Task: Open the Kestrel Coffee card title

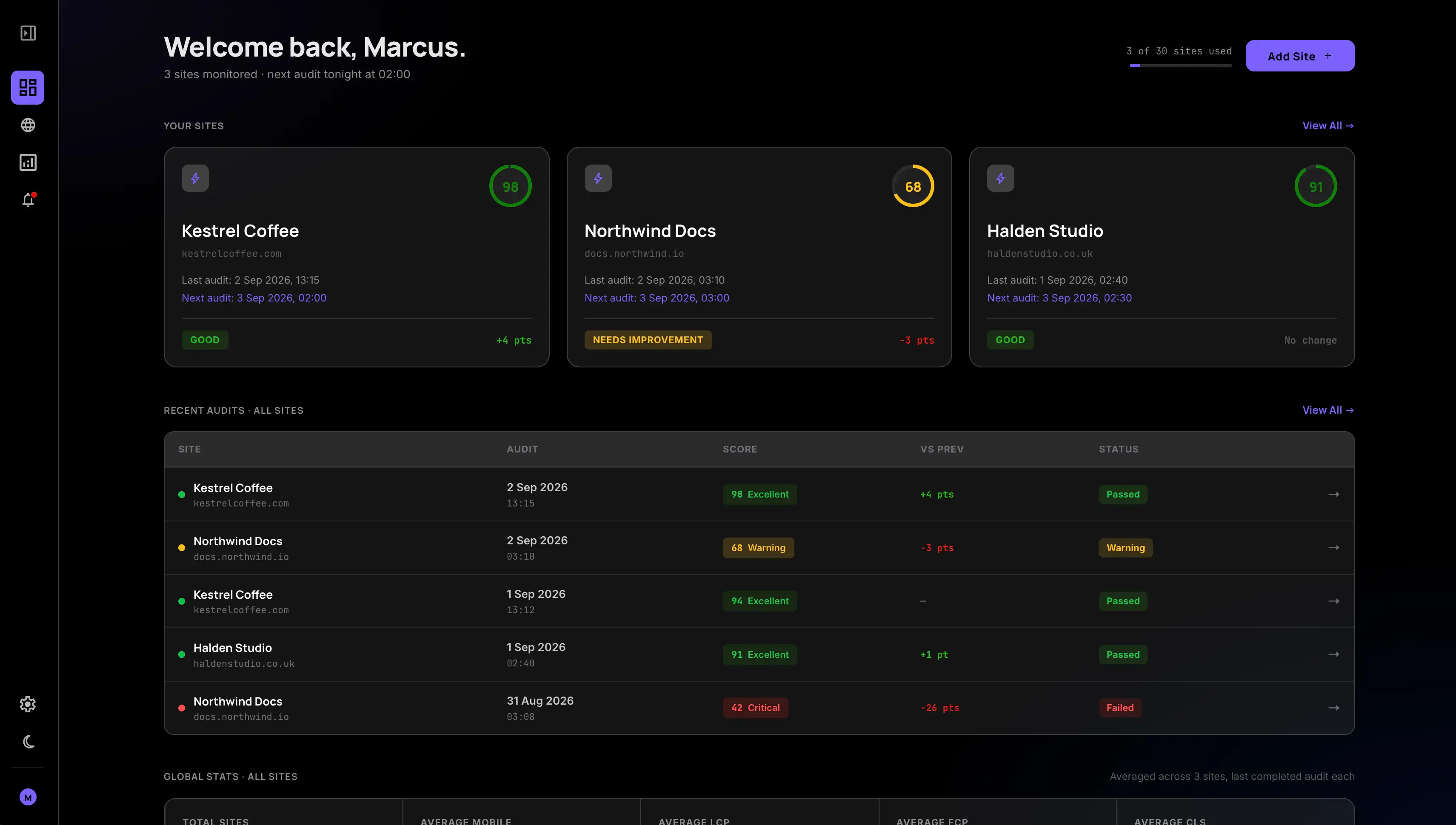Action: point(240,230)
